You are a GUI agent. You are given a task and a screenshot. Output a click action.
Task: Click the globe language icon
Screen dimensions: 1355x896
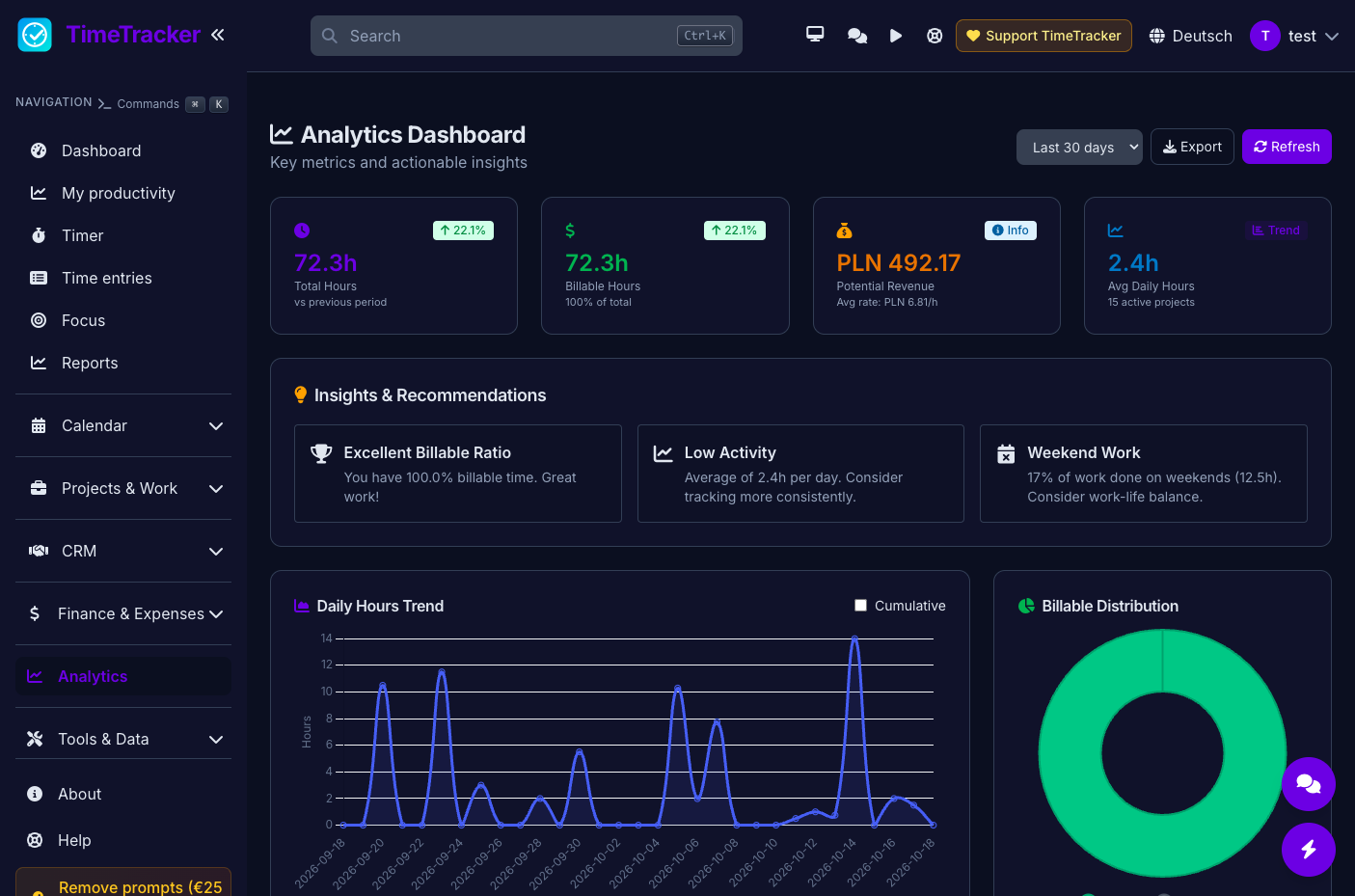1157,36
